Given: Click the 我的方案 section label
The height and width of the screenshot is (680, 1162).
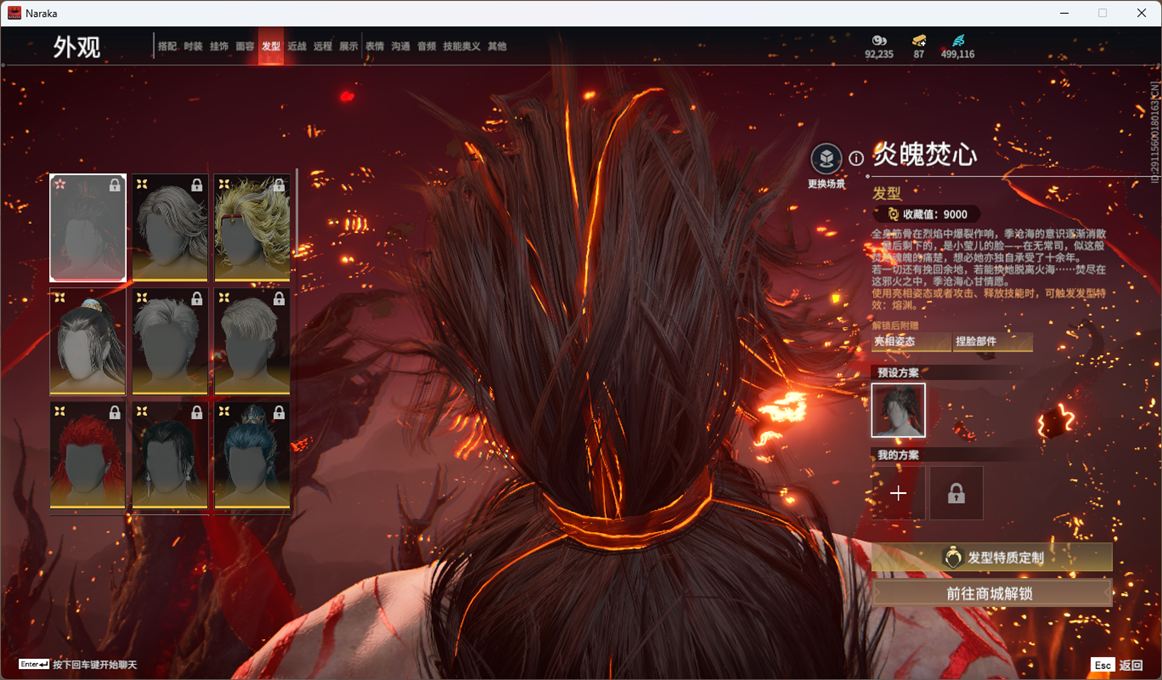Looking at the screenshot, I should click(898, 455).
